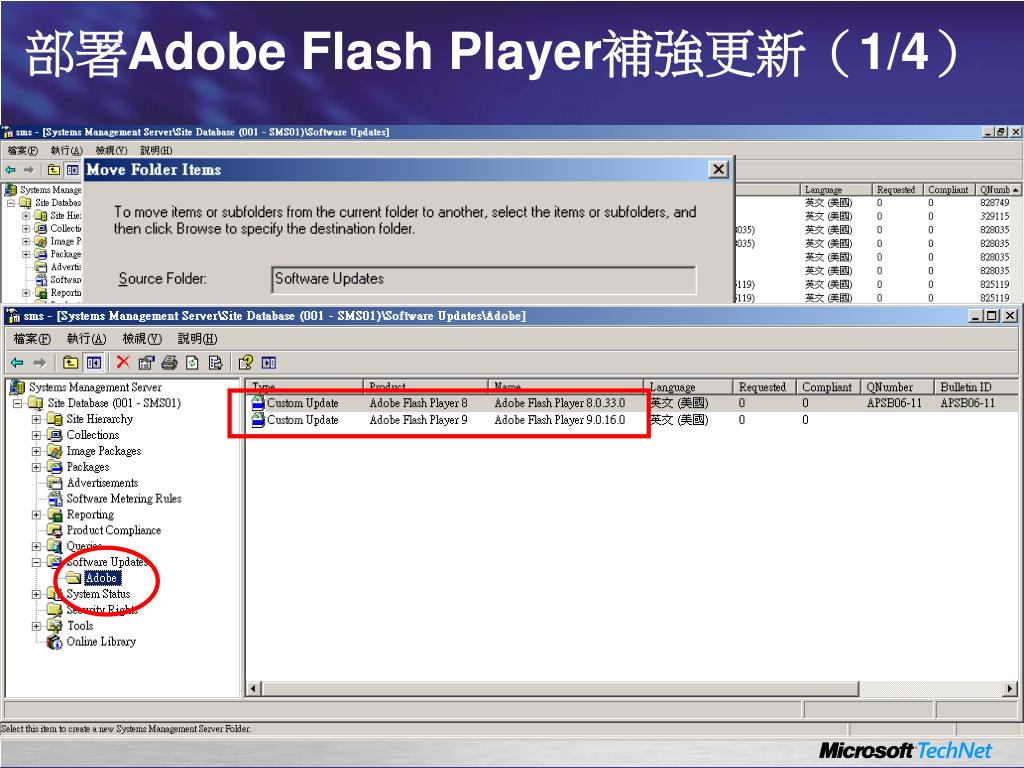This screenshot has height=768, width=1024.
Task: Click the Product Compliance node icon
Action: pyautogui.click(x=55, y=530)
